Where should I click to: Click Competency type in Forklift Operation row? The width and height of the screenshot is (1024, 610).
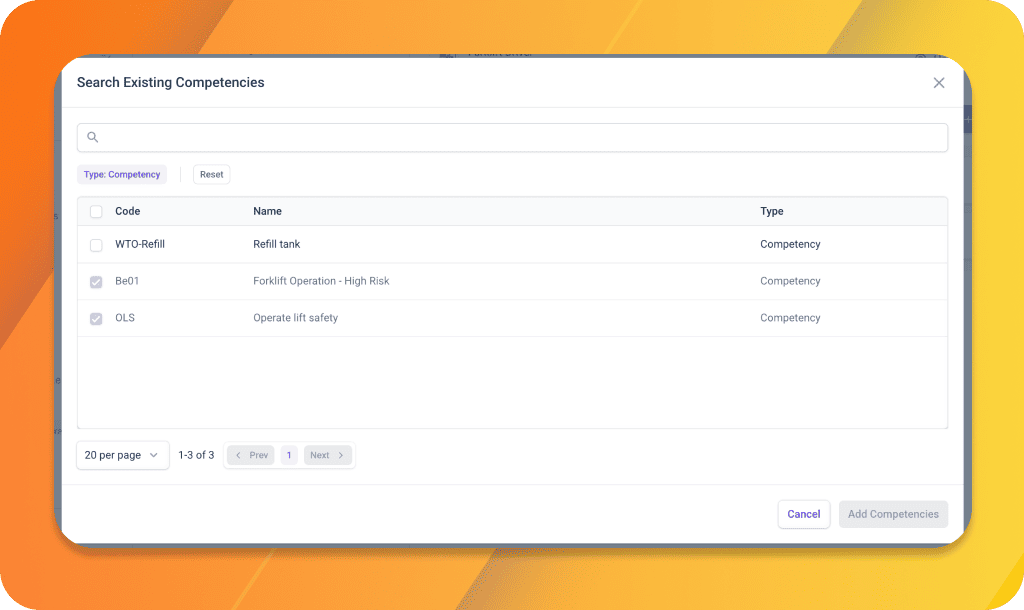pos(790,281)
